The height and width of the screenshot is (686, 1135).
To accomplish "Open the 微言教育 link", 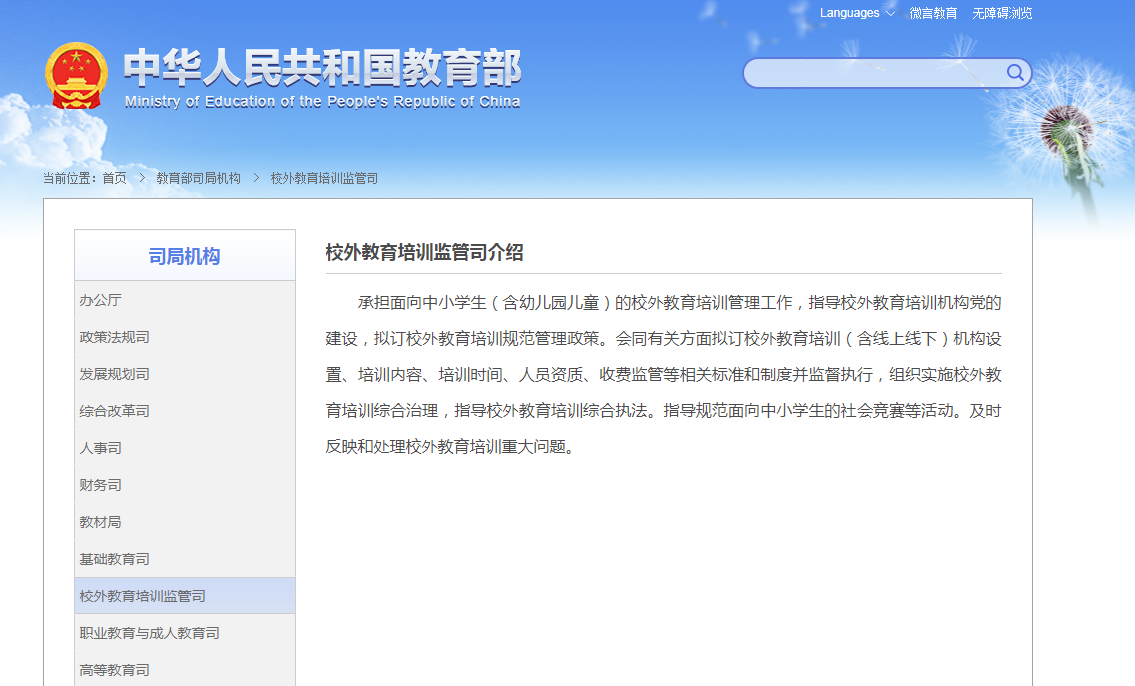I will 933,13.
